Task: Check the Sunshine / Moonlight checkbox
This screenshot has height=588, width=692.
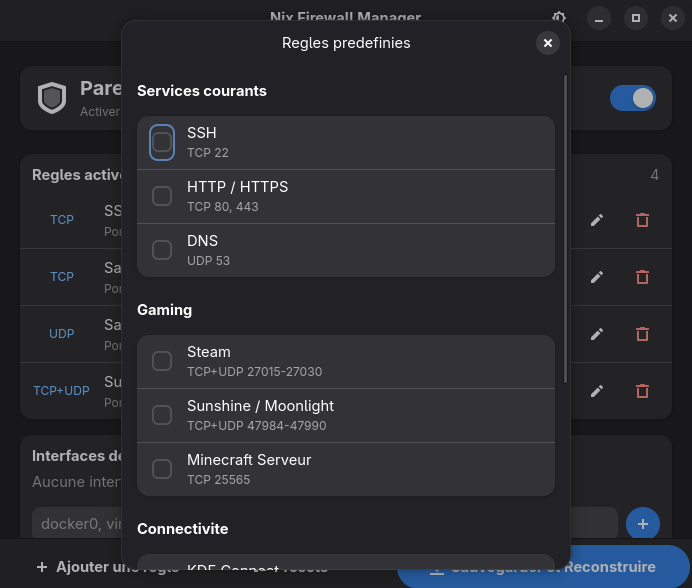Action: pyautogui.click(x=162, y=415)
